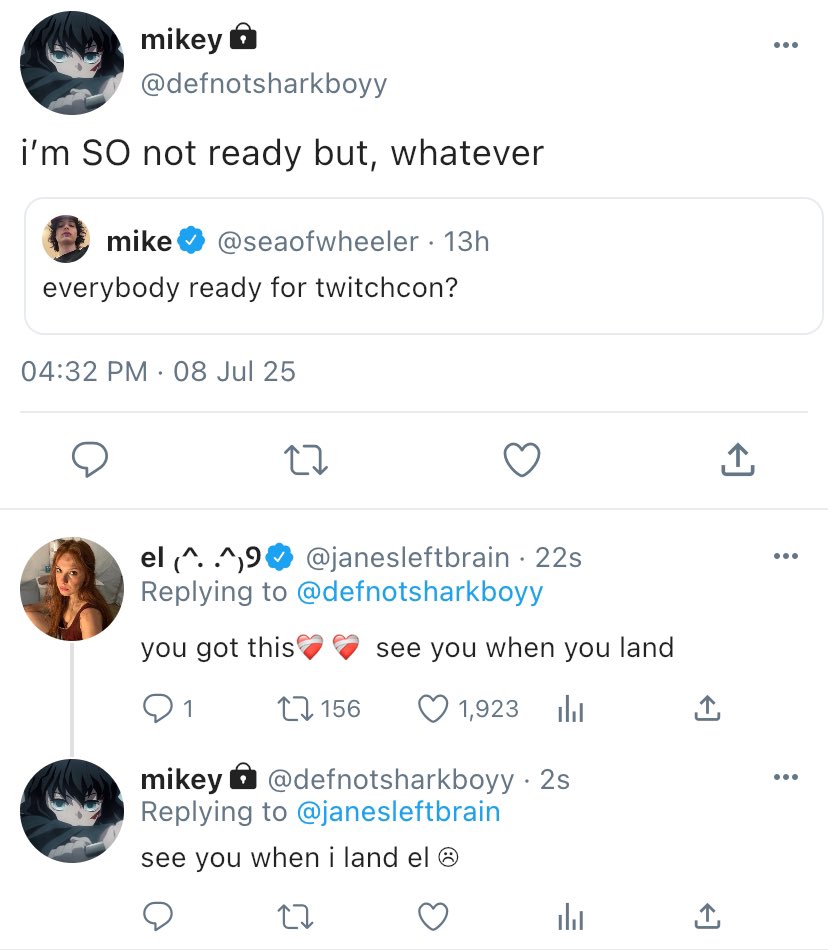The height and width of the screenshot is (950, 828).
Task: Reply to the main tweet by mikey
Action: click(90, 460)
